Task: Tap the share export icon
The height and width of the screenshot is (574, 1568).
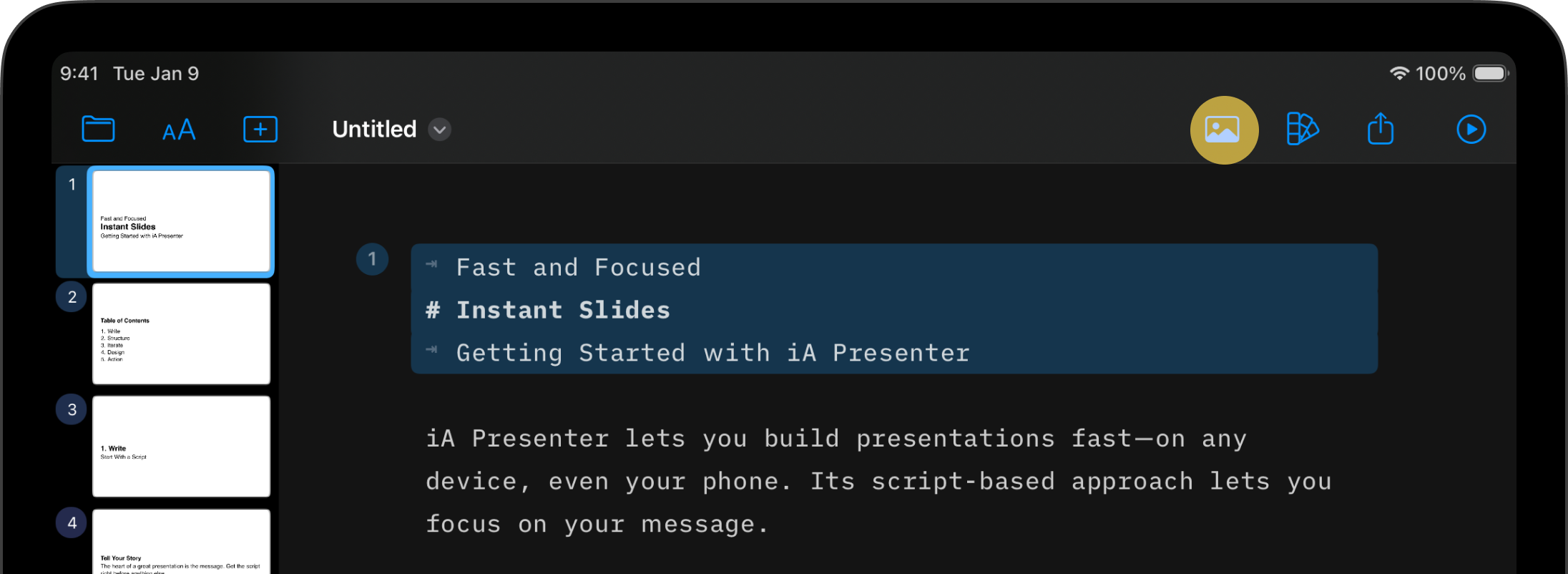Action: pos(1381,130)
